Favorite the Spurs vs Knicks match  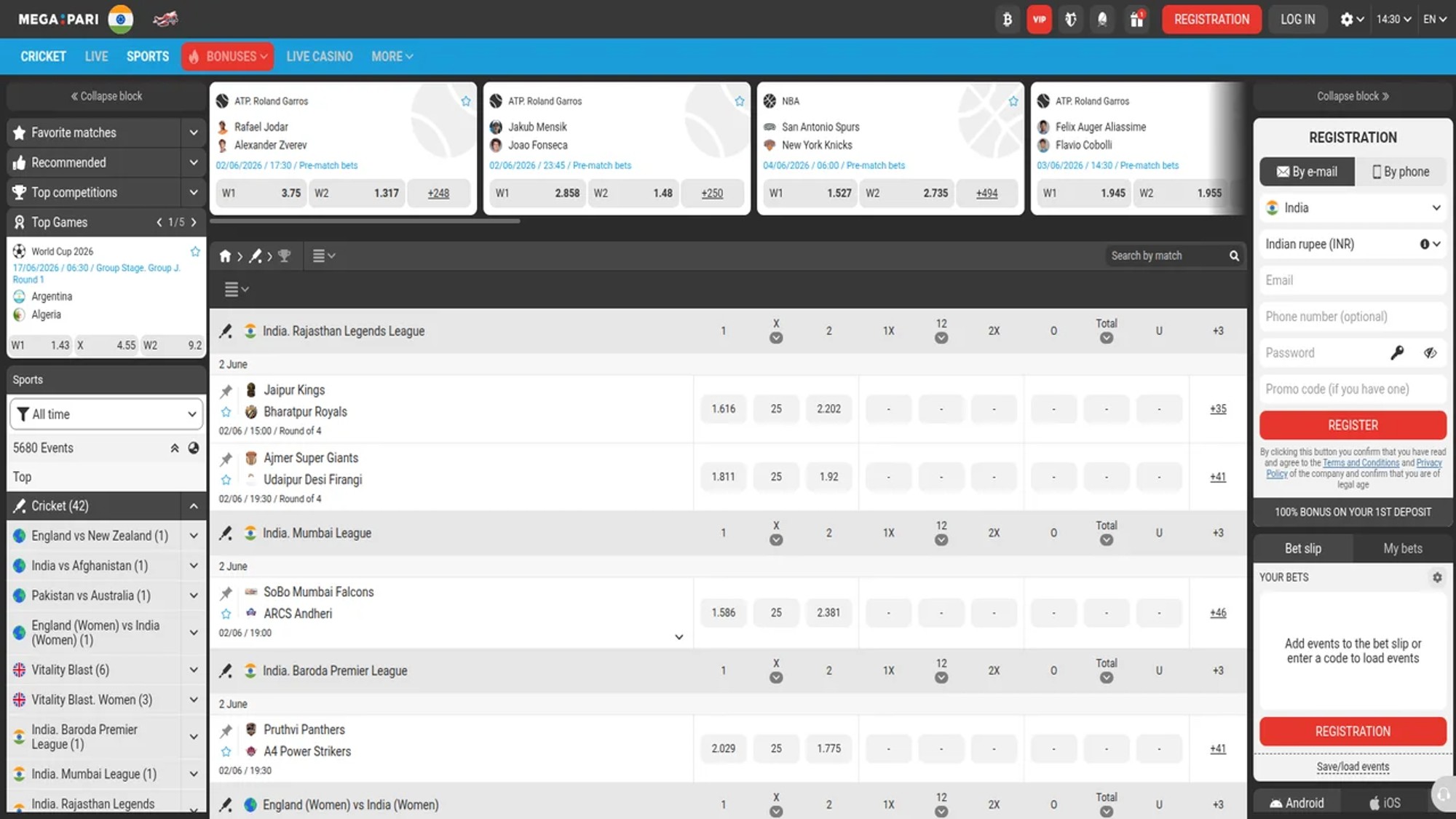tap(1013, 101)
